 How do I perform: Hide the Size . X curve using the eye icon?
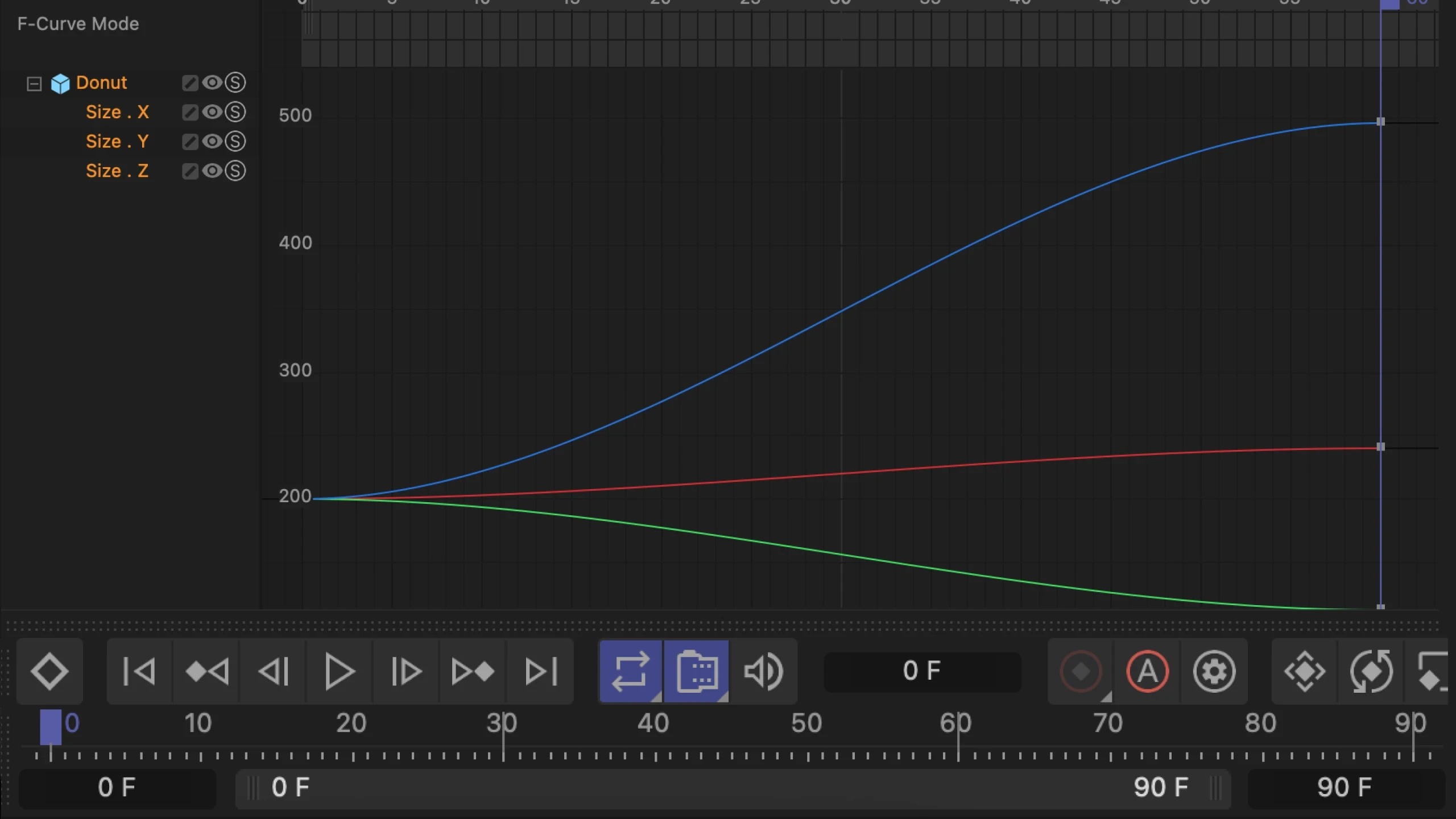(212, 112)
